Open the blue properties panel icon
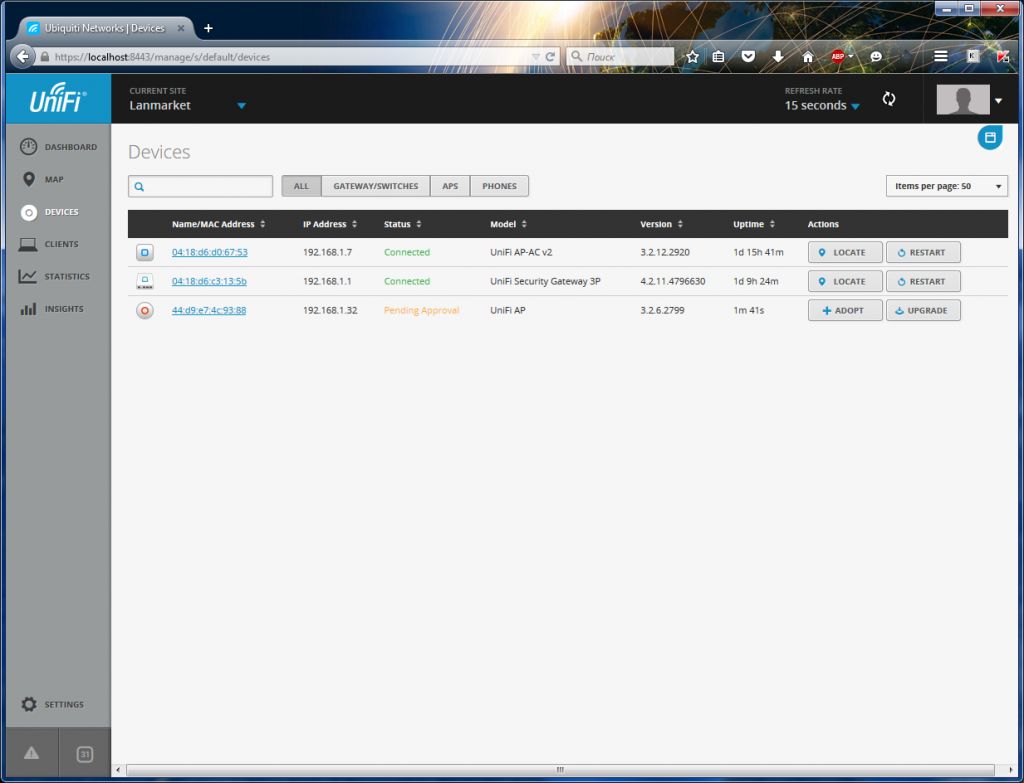 [x=989, y=138]
